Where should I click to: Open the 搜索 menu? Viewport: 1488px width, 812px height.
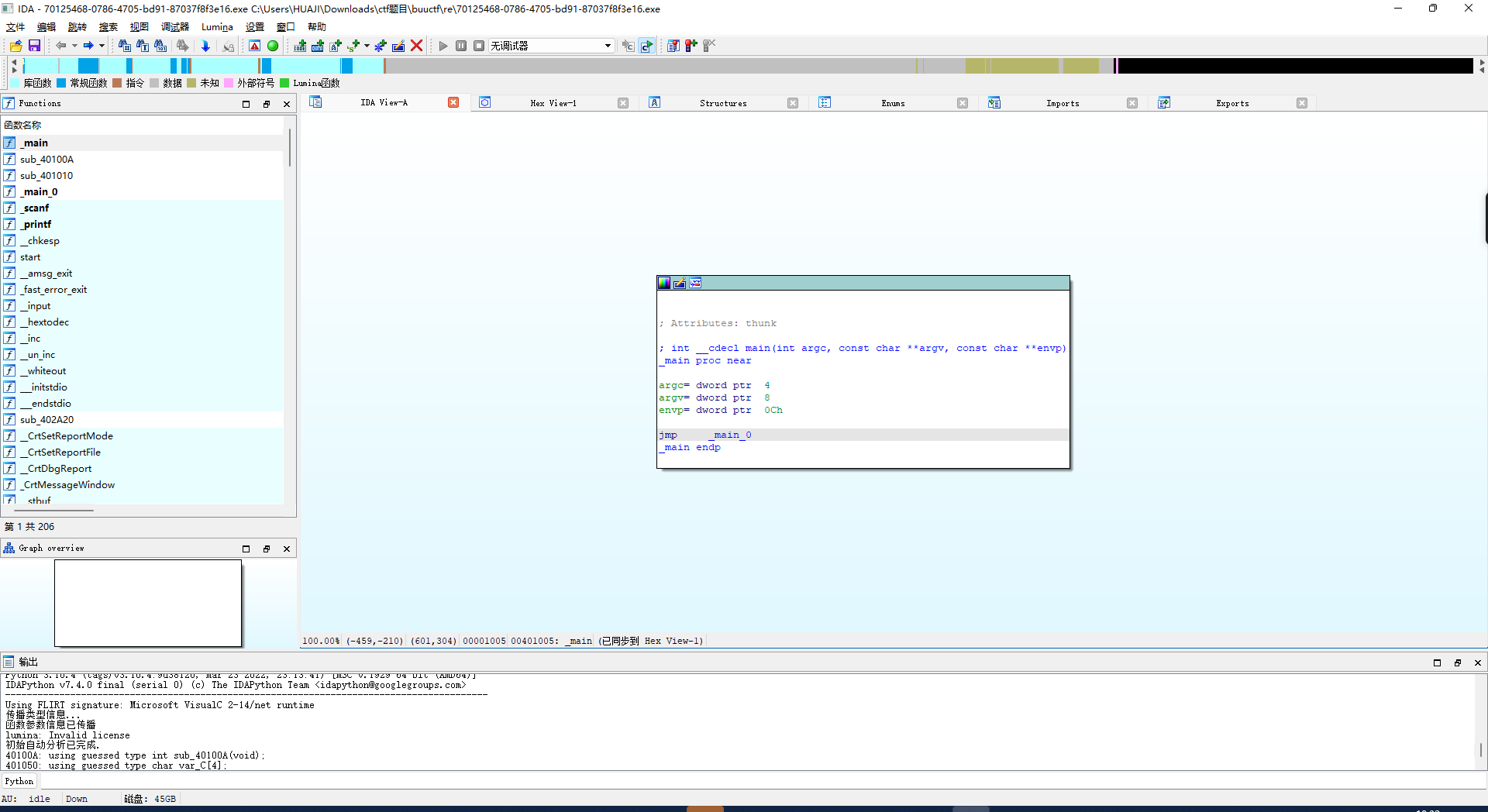108,26
